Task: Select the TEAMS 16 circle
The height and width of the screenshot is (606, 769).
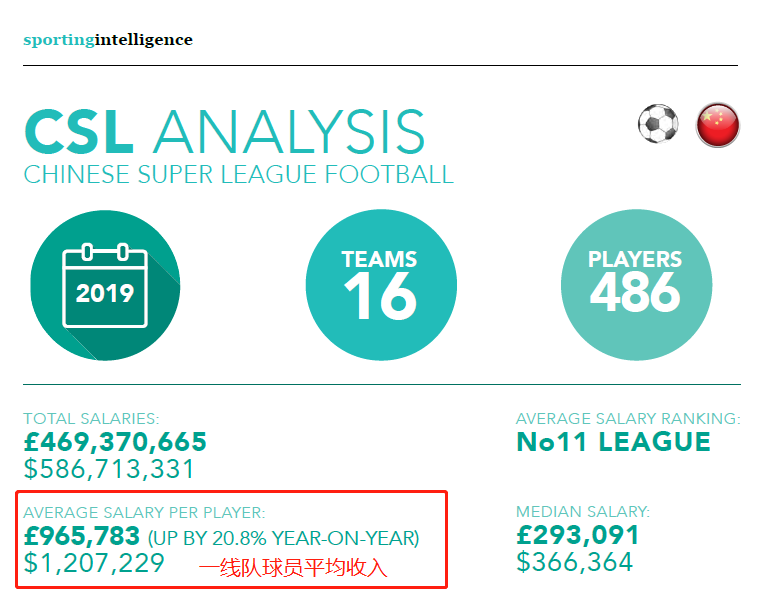Action: [x=381, y=285]
